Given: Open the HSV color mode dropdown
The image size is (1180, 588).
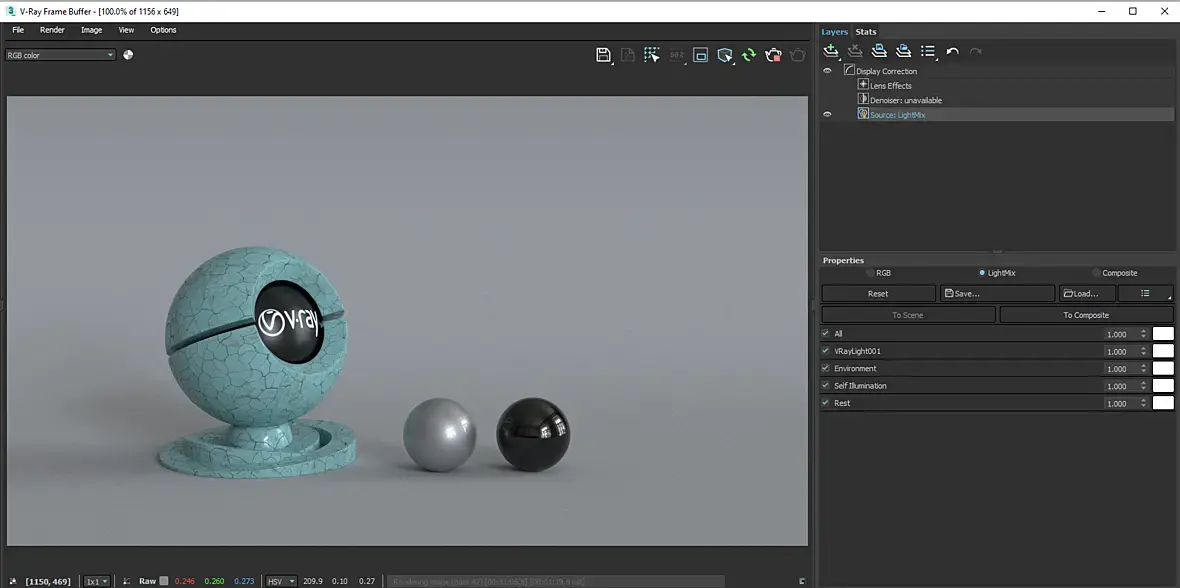Looking at the screenshot, I should click(281, 581).
